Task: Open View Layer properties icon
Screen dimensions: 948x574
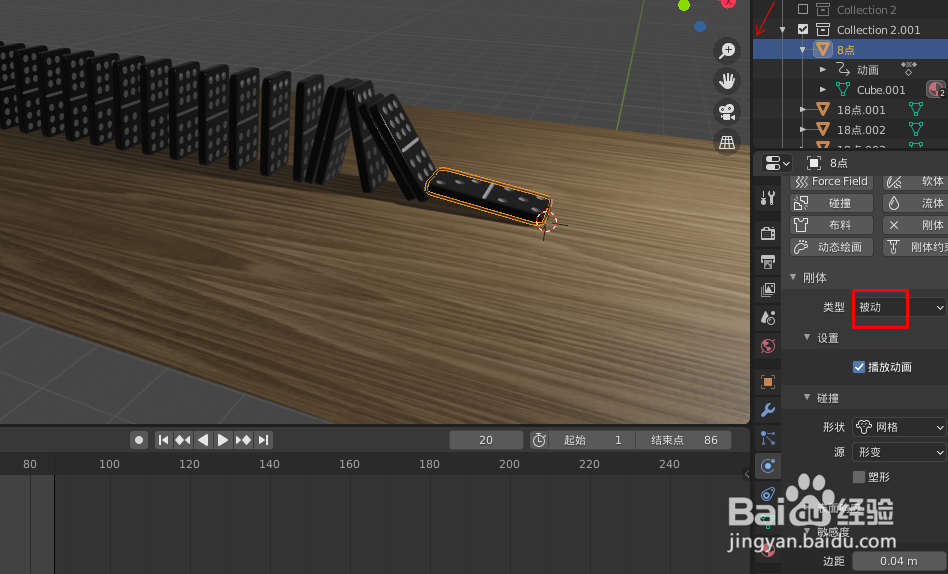Action: point(768,290)
